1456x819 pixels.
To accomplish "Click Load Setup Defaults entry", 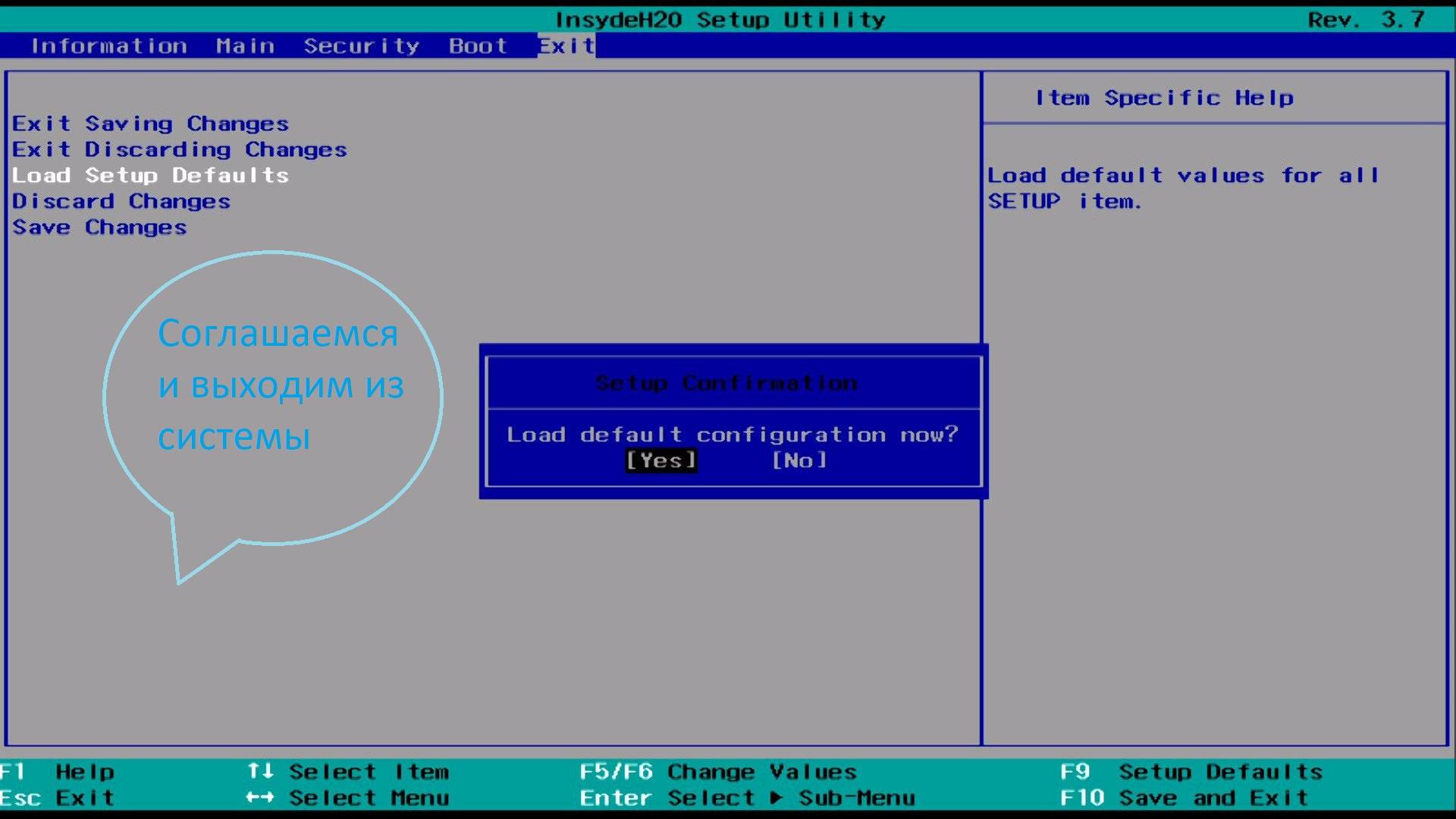I will point(150,175).
